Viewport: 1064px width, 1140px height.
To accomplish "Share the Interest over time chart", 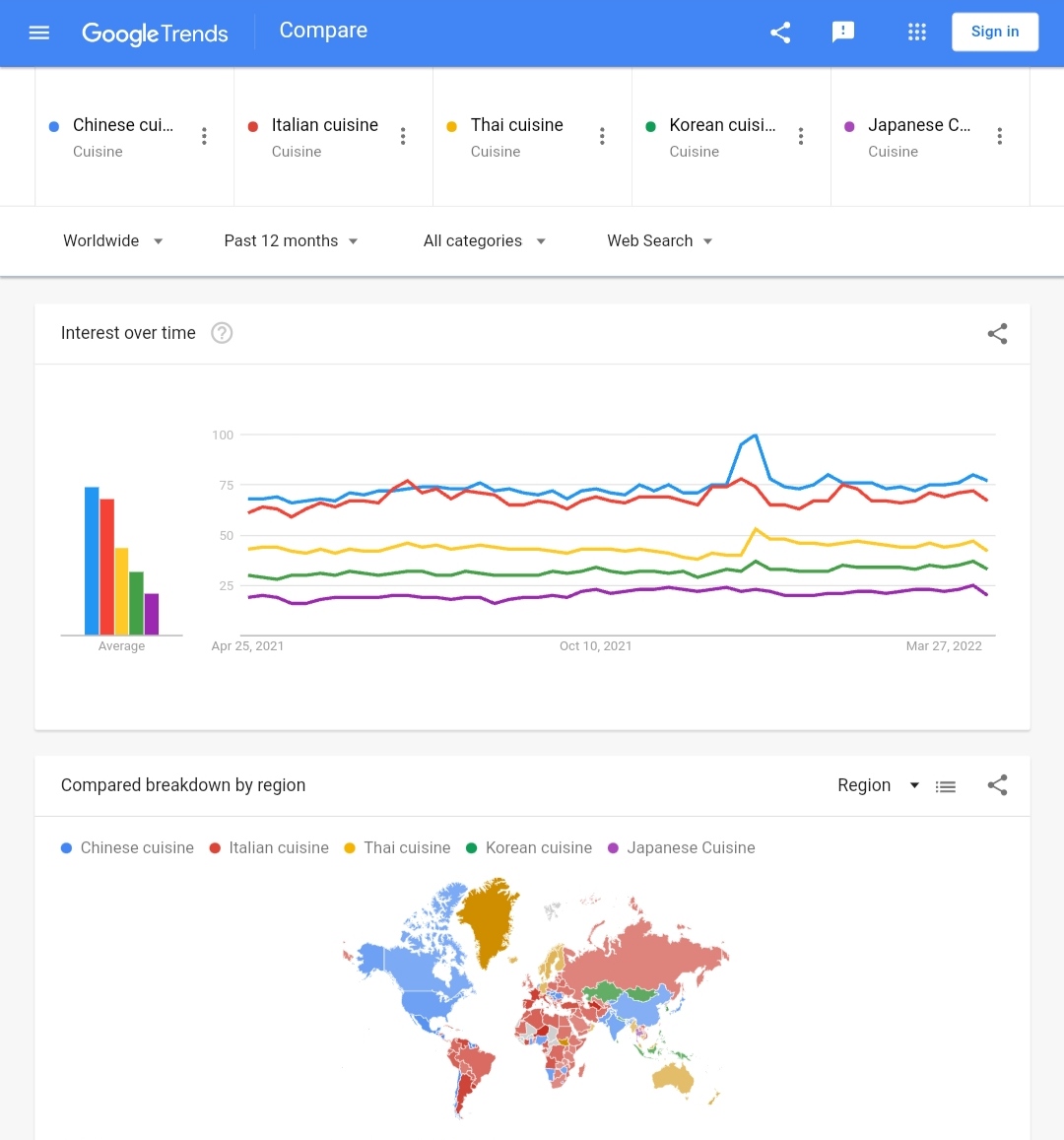I will [997, 334].
